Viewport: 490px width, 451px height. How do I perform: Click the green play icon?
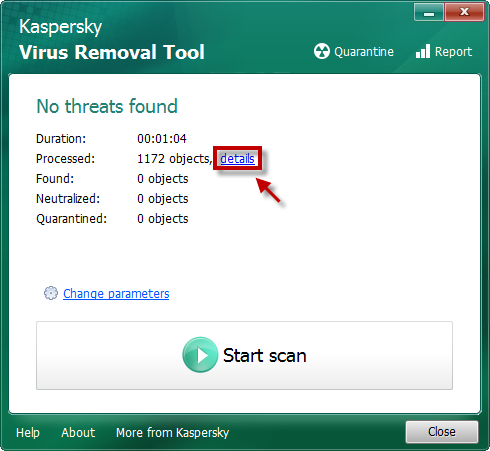pyautogui.click(x=200, y=355)
